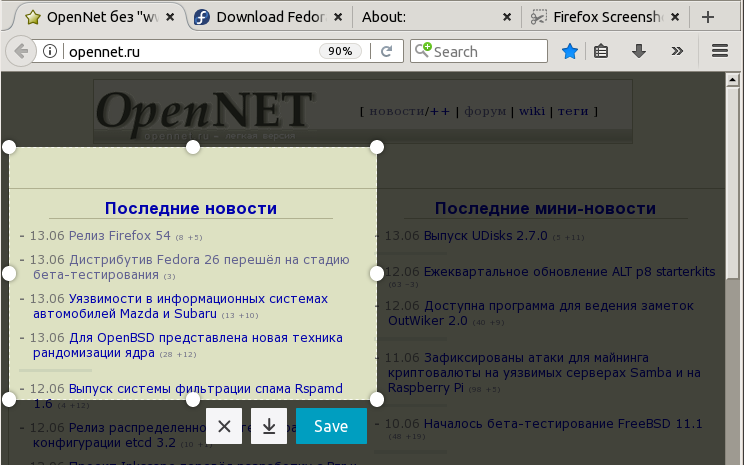
Task: Switch to the Download Fedora tab
Action: coord(270,17)
